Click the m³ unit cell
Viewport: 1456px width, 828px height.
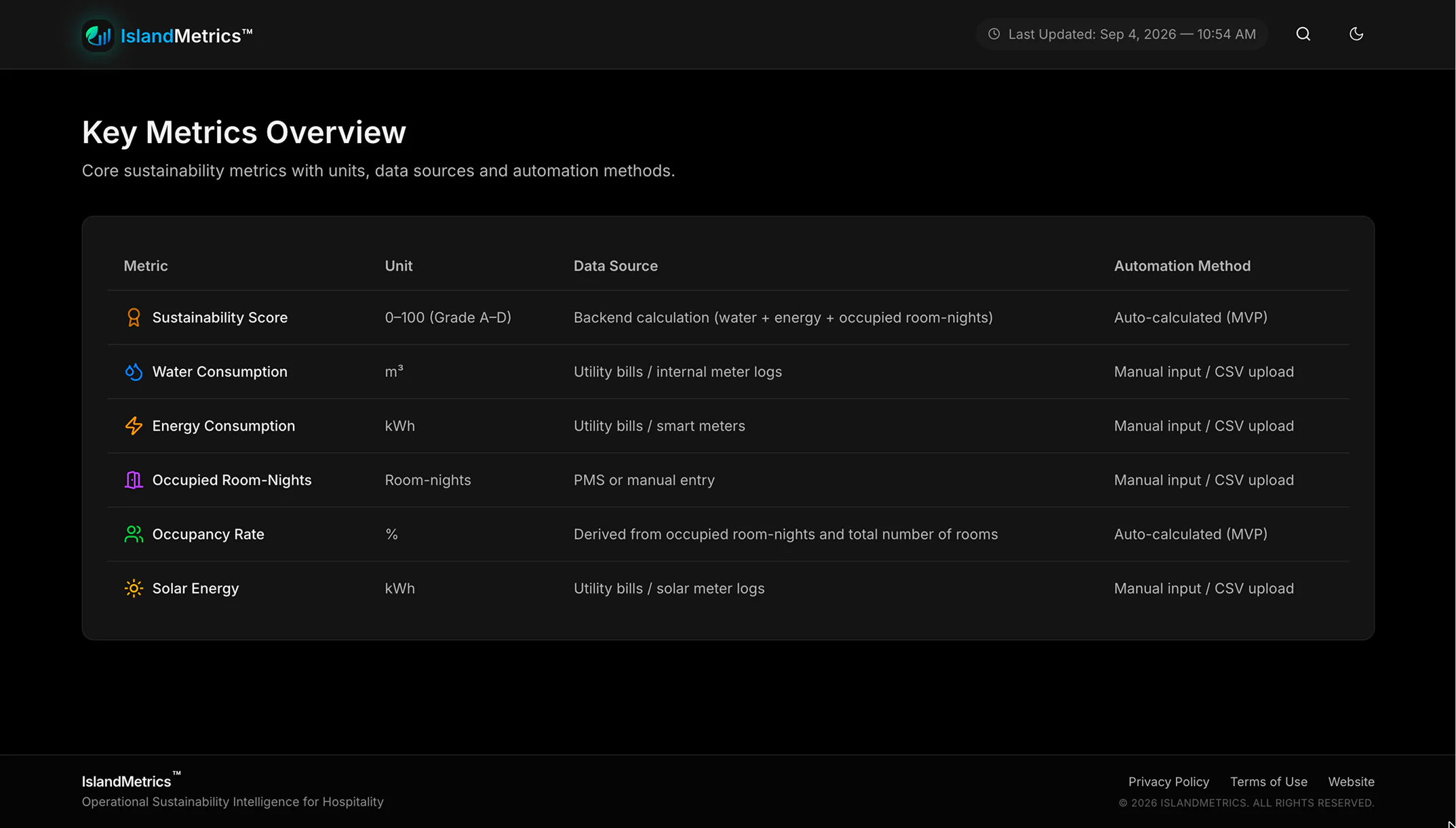(x=394, y=372)
